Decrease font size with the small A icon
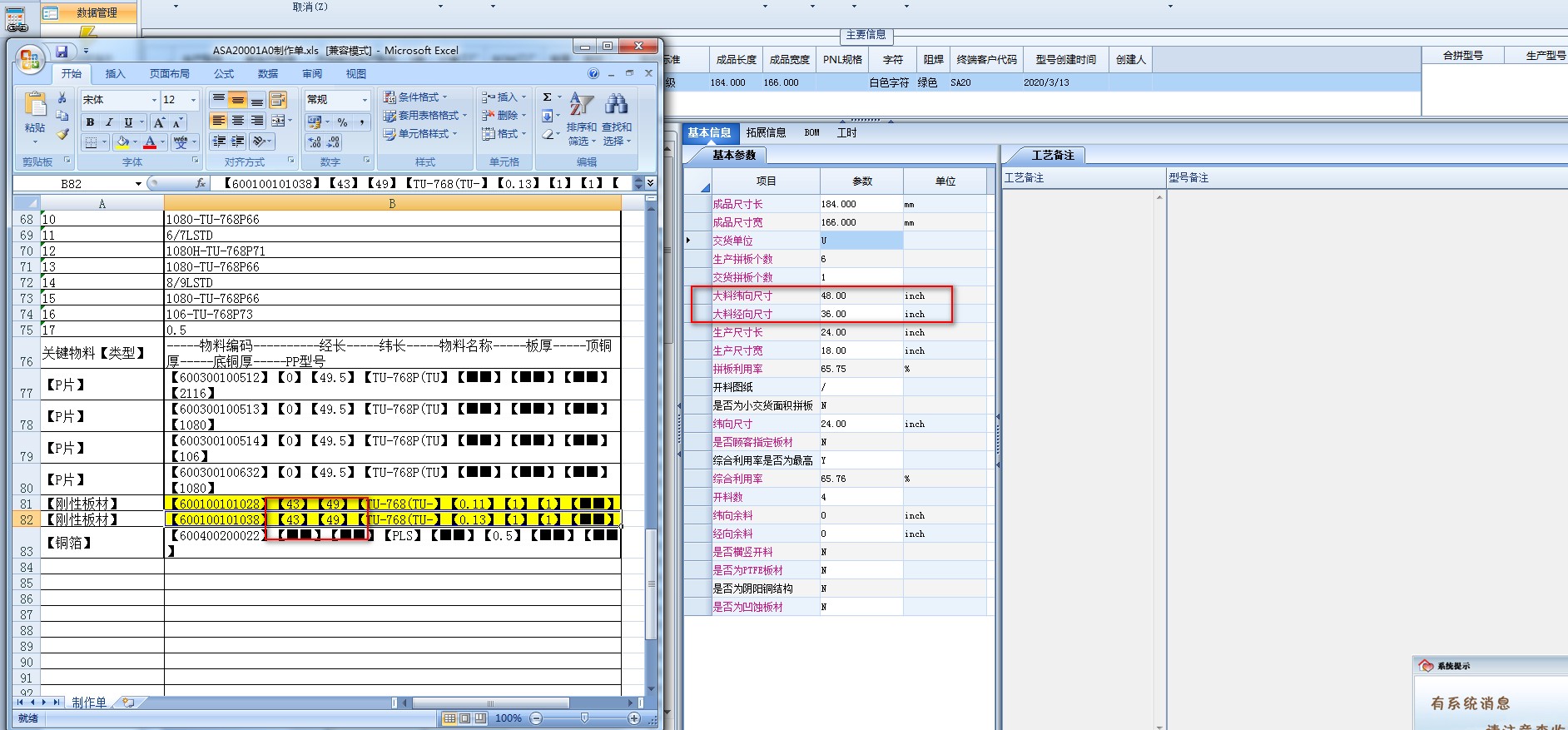This screenshot has height=730, width=1568. [x=176, y=122]
